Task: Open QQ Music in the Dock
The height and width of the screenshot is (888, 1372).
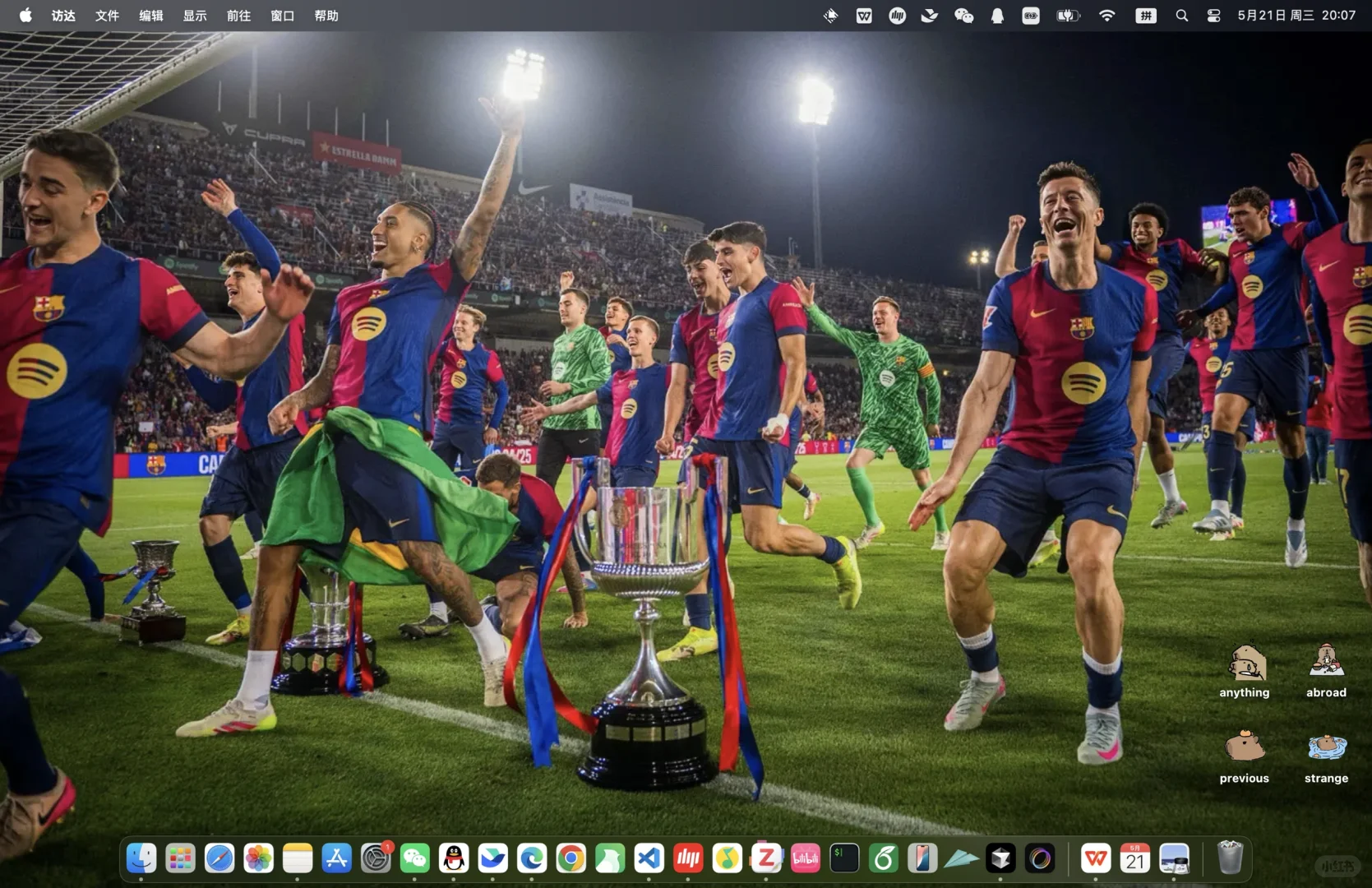Action: coord(727,858)
